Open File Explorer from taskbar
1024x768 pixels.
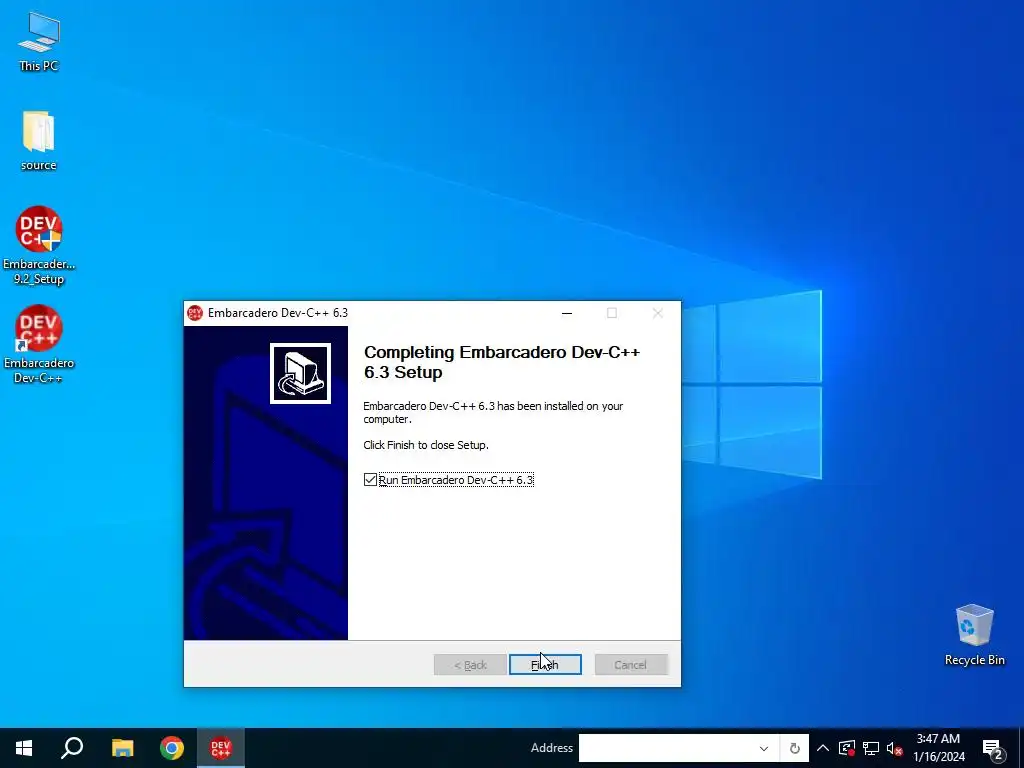pos(122,748)
